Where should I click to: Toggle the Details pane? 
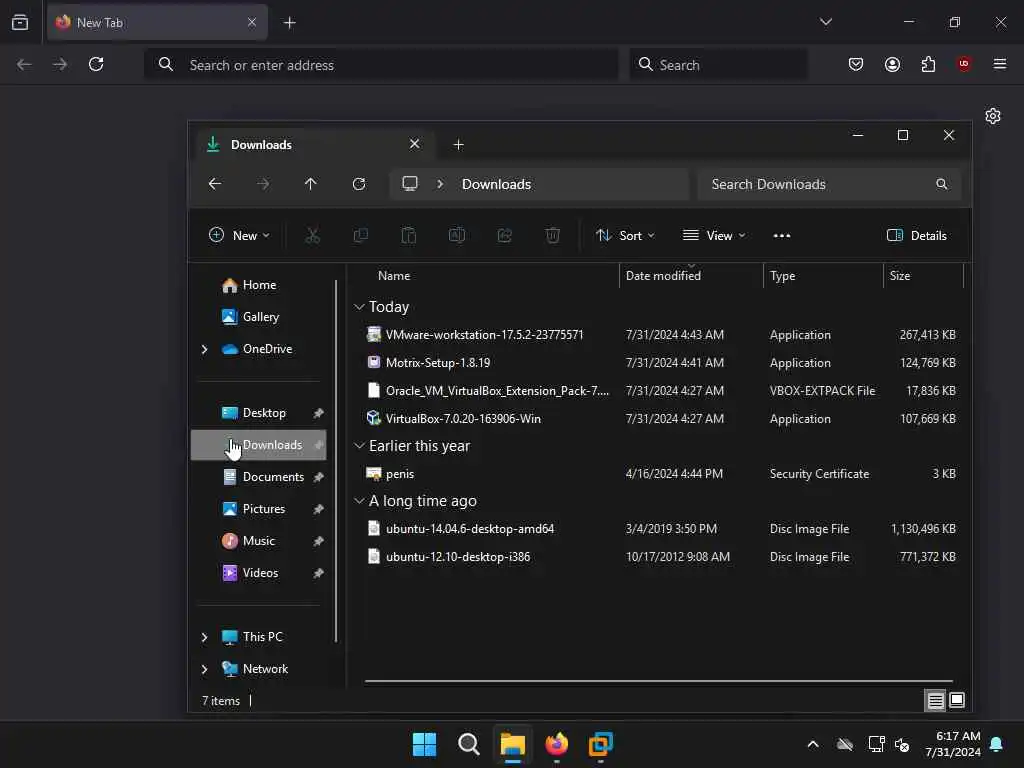point(917,236)
